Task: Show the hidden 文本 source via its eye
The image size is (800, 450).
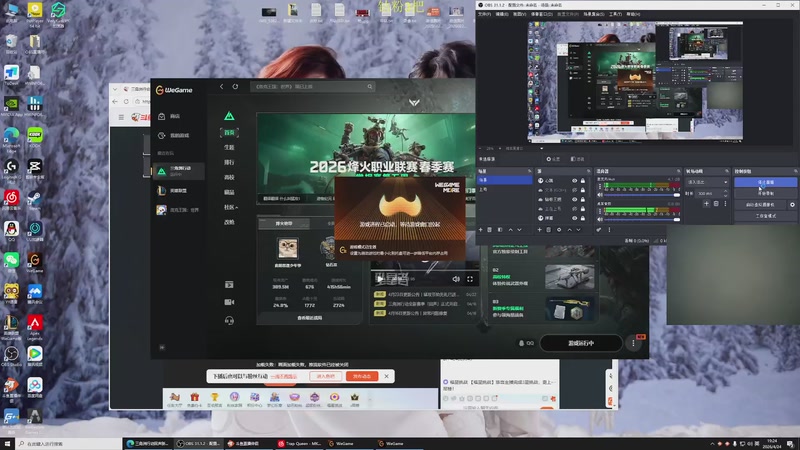Action: pyautogui.click(x=574, y=190)
